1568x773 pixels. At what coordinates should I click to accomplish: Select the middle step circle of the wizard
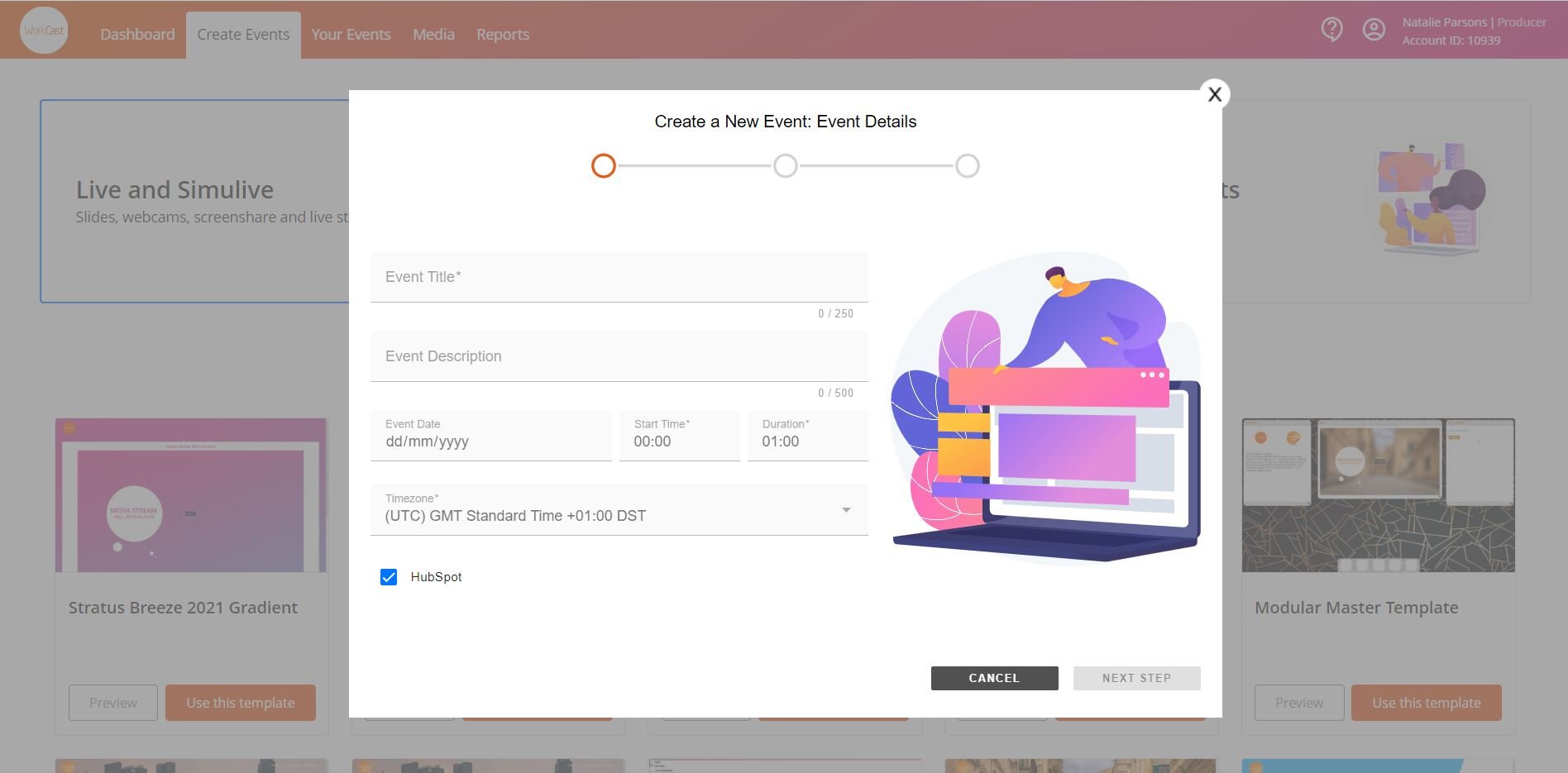(786, 165)
